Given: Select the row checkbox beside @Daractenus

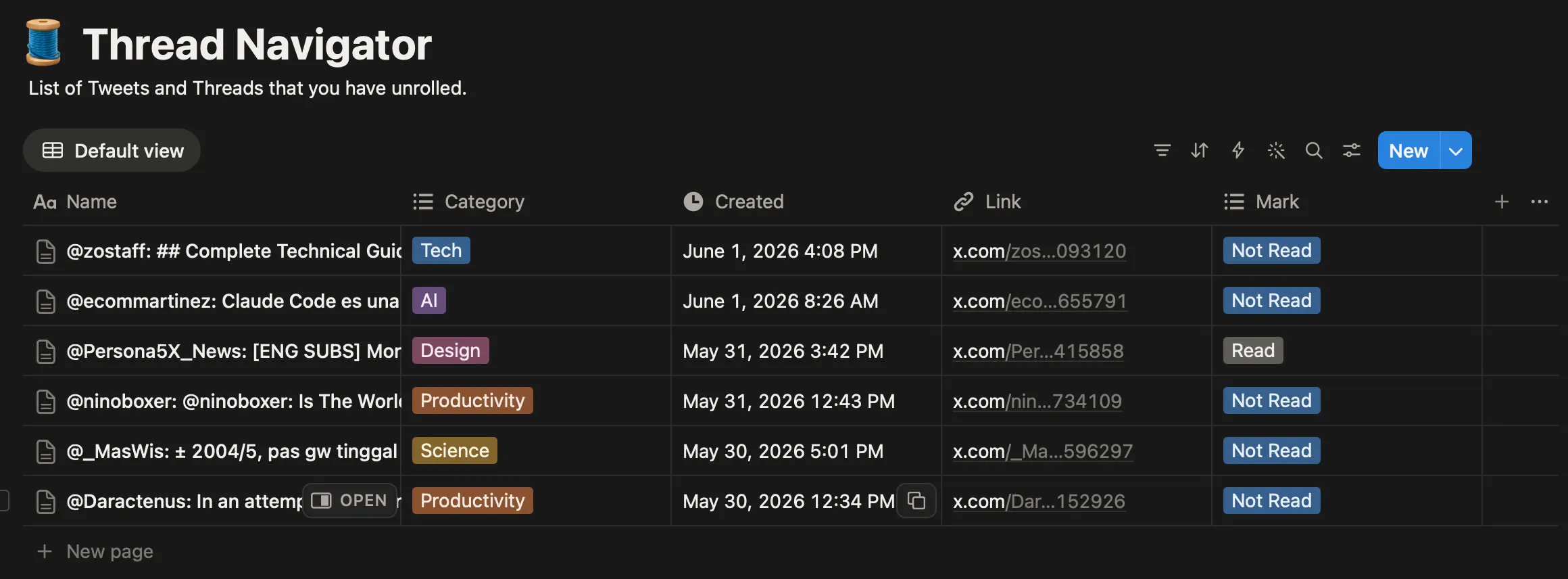Looking at the screenshot, I should click(4, 501).
